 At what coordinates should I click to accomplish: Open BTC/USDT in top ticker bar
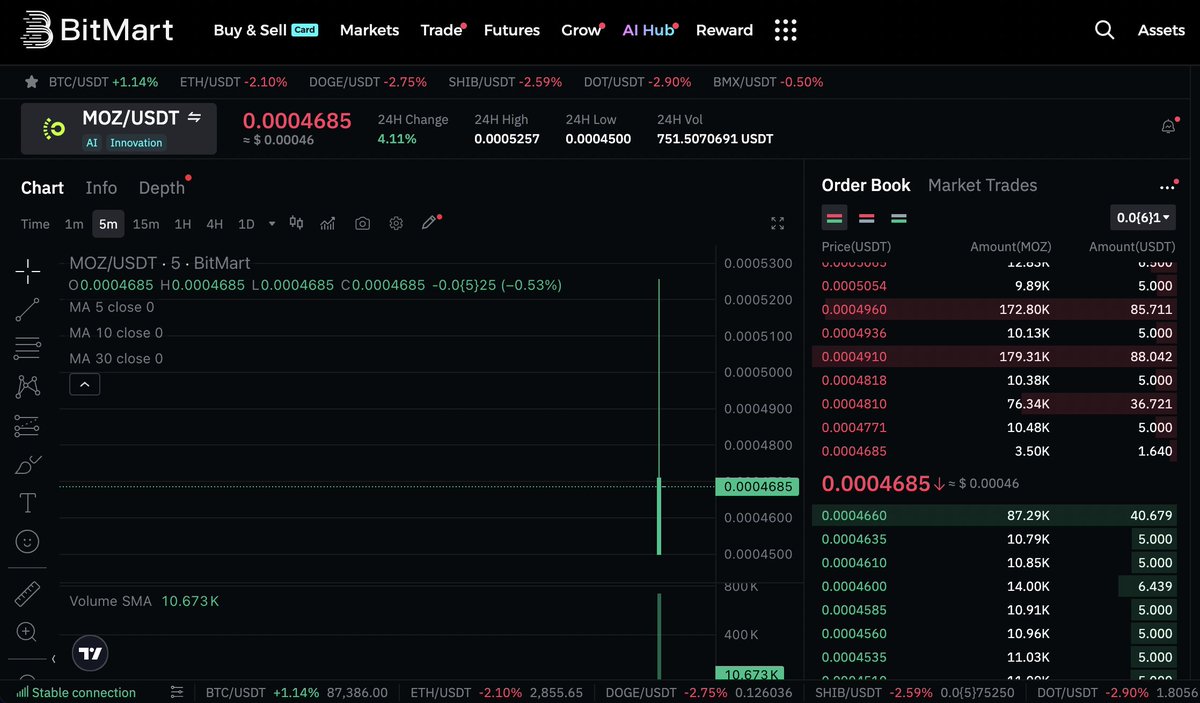[x=103, y=82]
